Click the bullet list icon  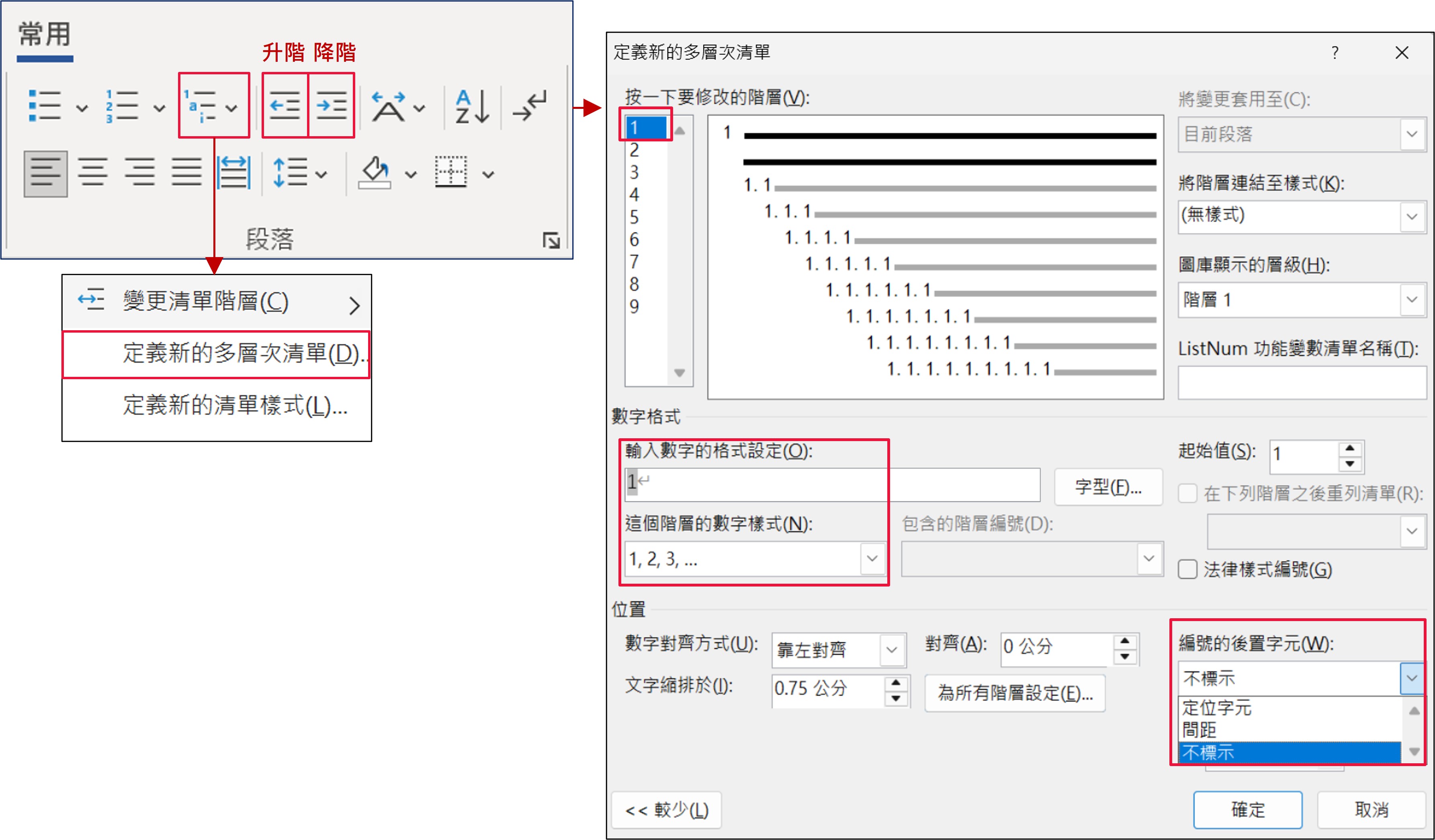coord(45,106)
